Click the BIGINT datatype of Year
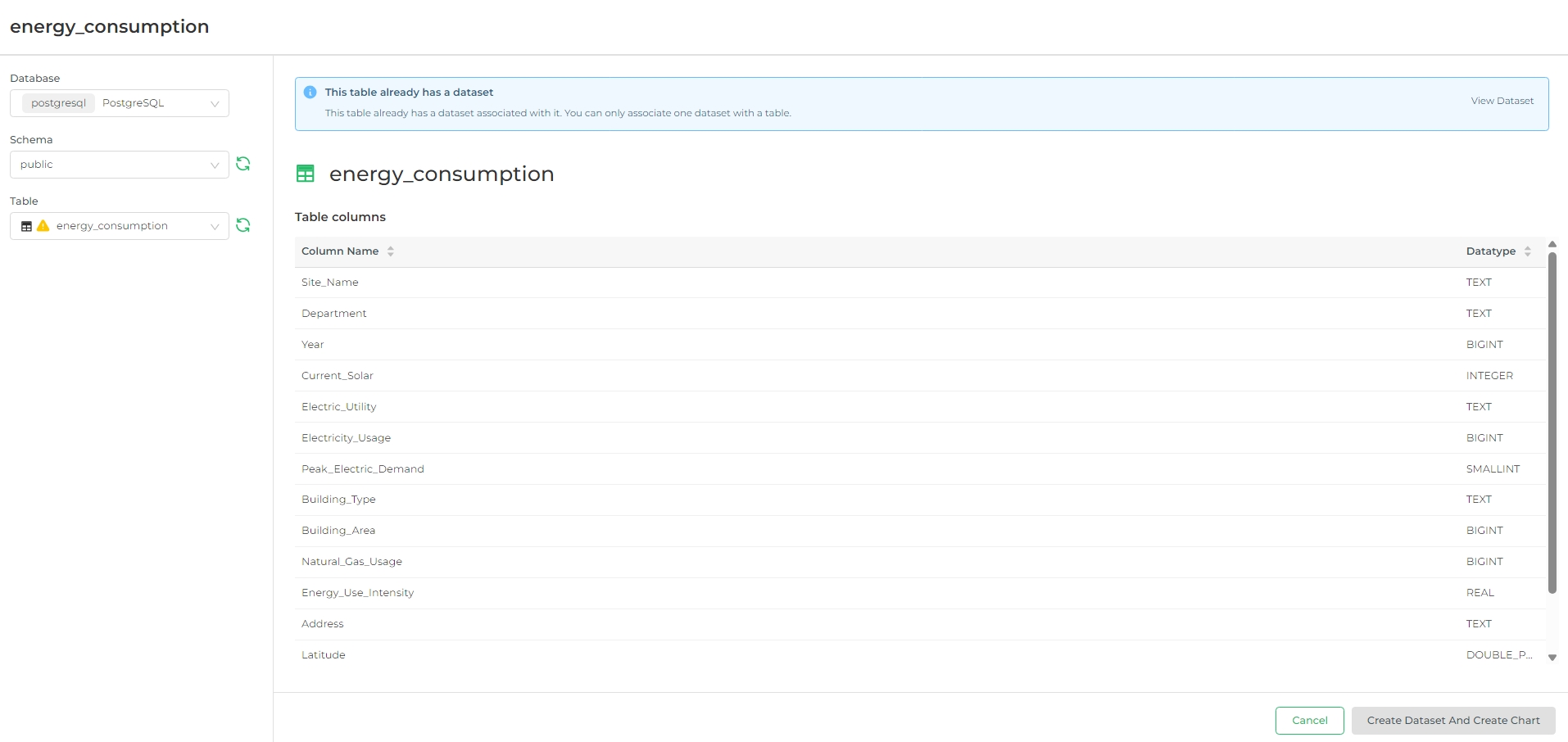The image size is (1568, 742). (x=1484, y=345)
